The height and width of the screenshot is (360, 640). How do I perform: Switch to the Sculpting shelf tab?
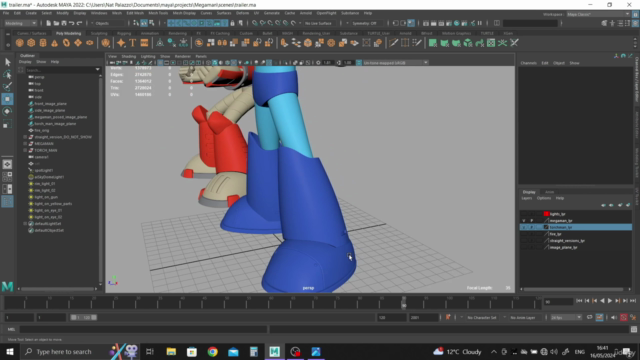point(99,33)
